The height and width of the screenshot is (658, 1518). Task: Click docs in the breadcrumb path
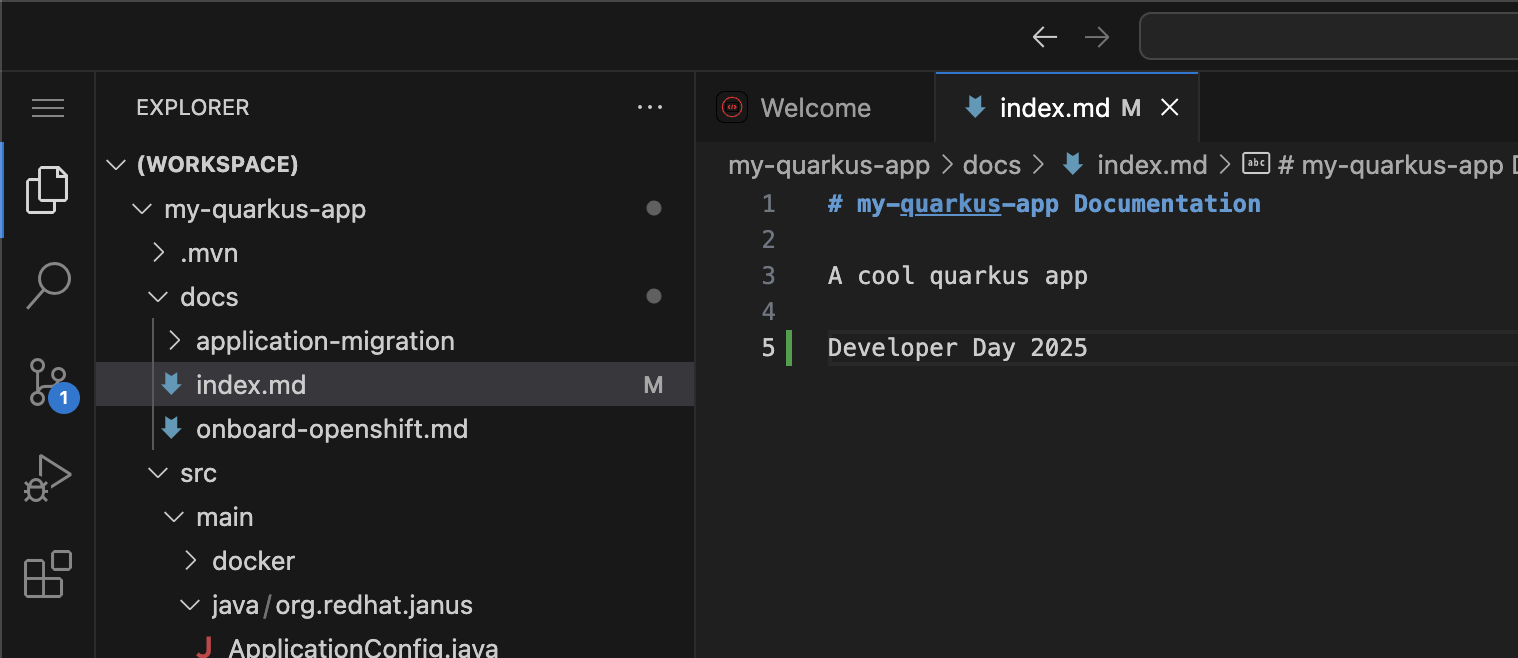tap(992, 164)
